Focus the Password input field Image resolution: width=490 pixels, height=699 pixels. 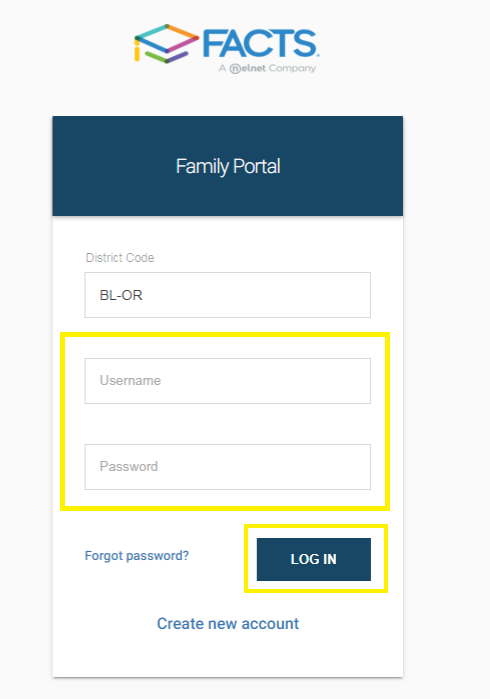tap(228, 467)
